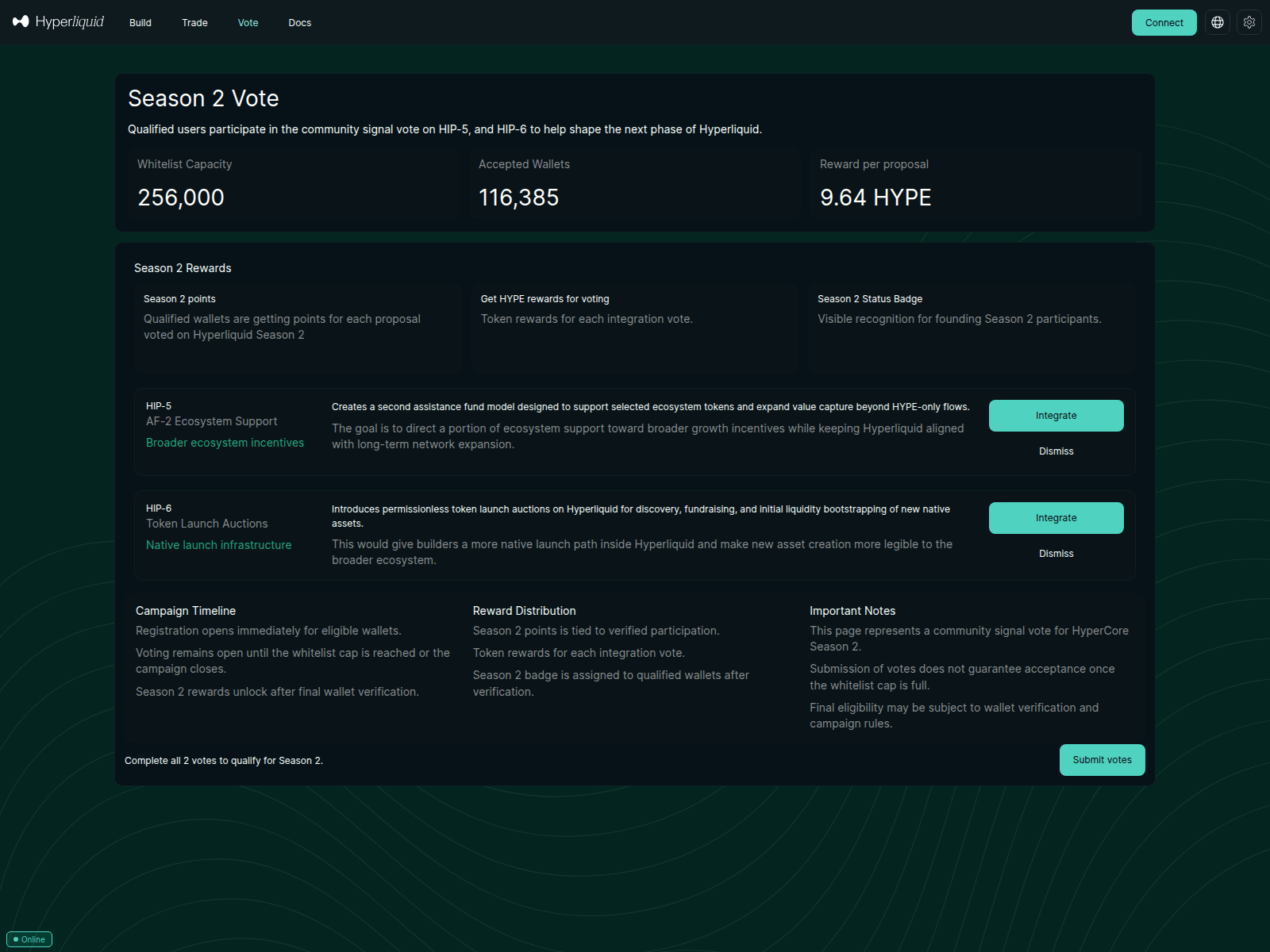Image resolution: width=1270 pixels, height=952 pixels.
Task: Click 'Native launch infrastructure' tag
Action: click(x=219, y=545)
